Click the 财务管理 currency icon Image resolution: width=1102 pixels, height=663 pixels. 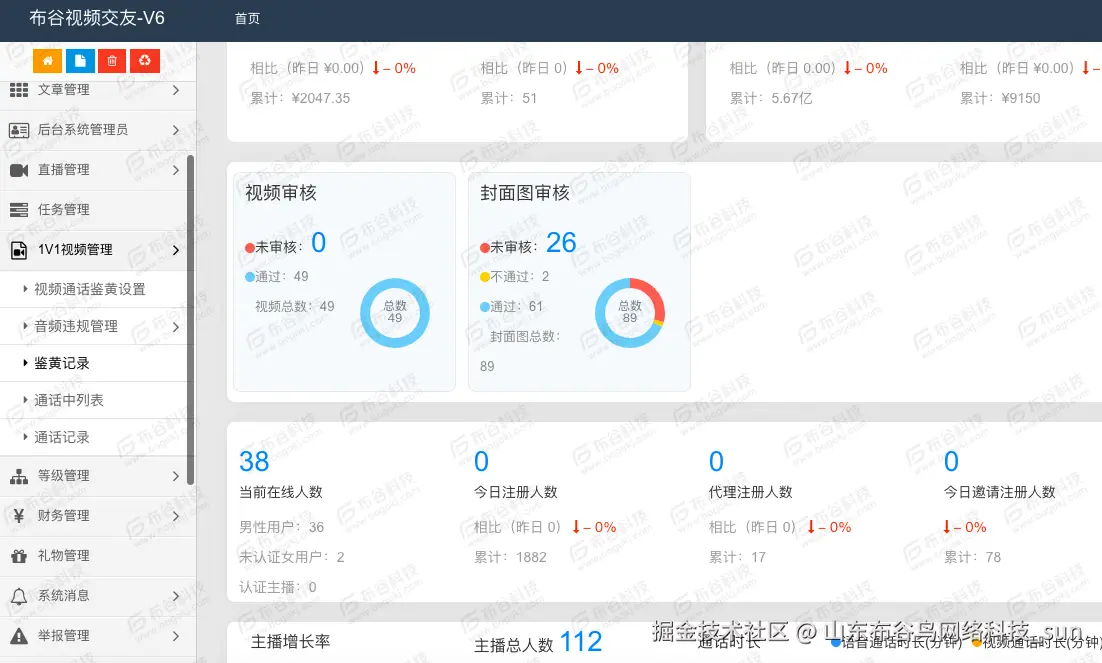[x=20, y=516]
